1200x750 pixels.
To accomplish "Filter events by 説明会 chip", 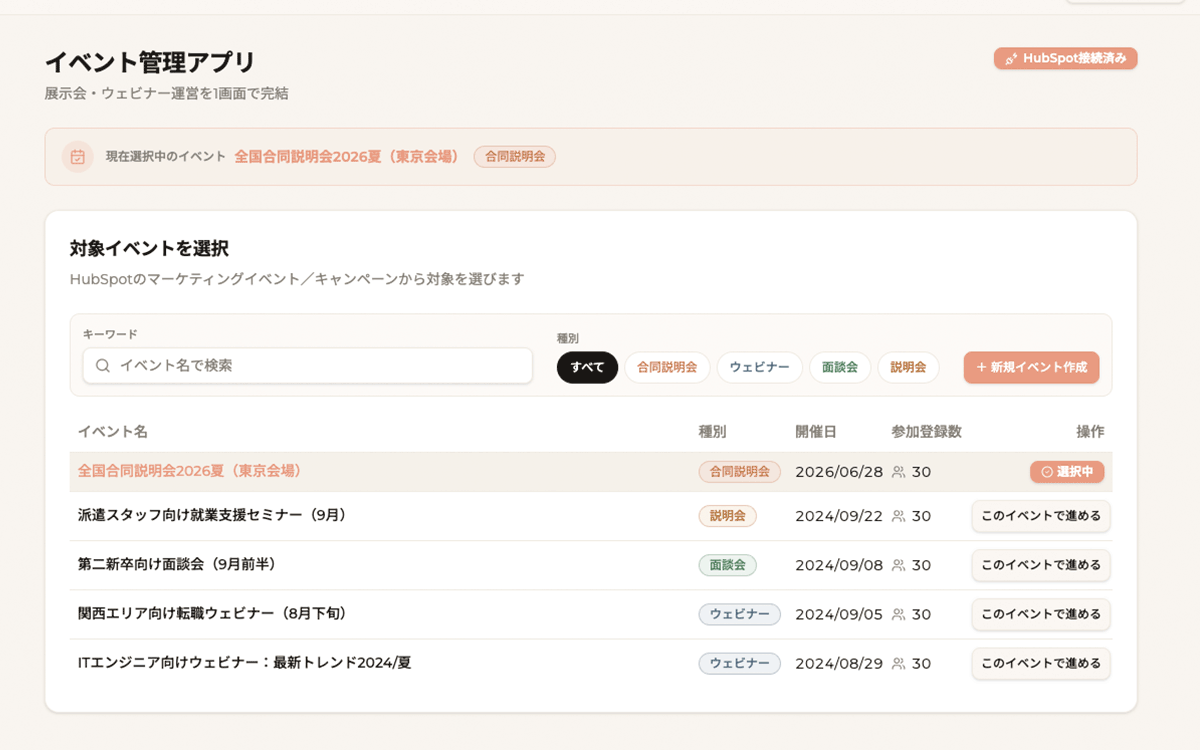I will click(x=908, y=367).
